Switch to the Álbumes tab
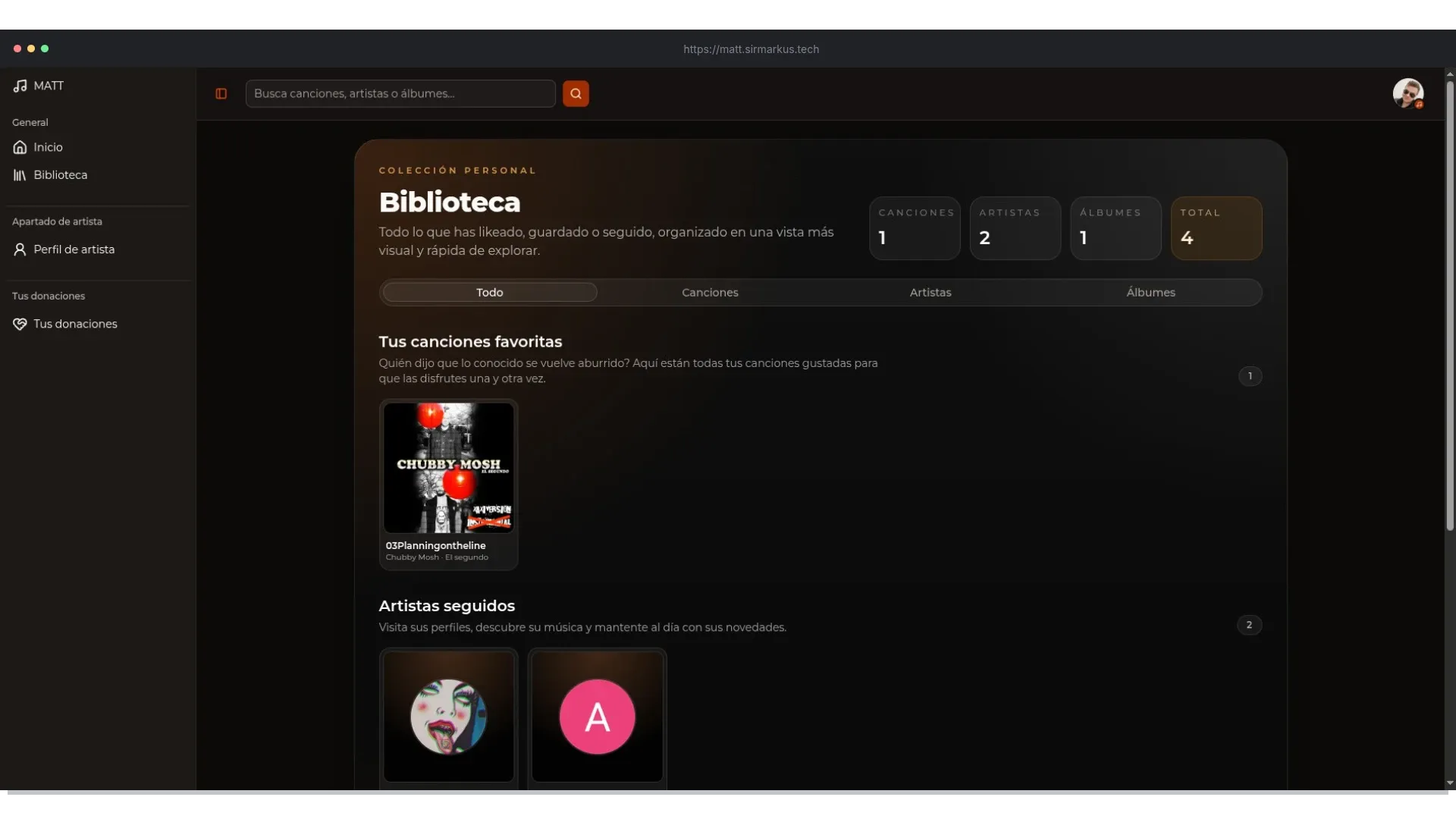1456x819 pixels. (1150, 292)
